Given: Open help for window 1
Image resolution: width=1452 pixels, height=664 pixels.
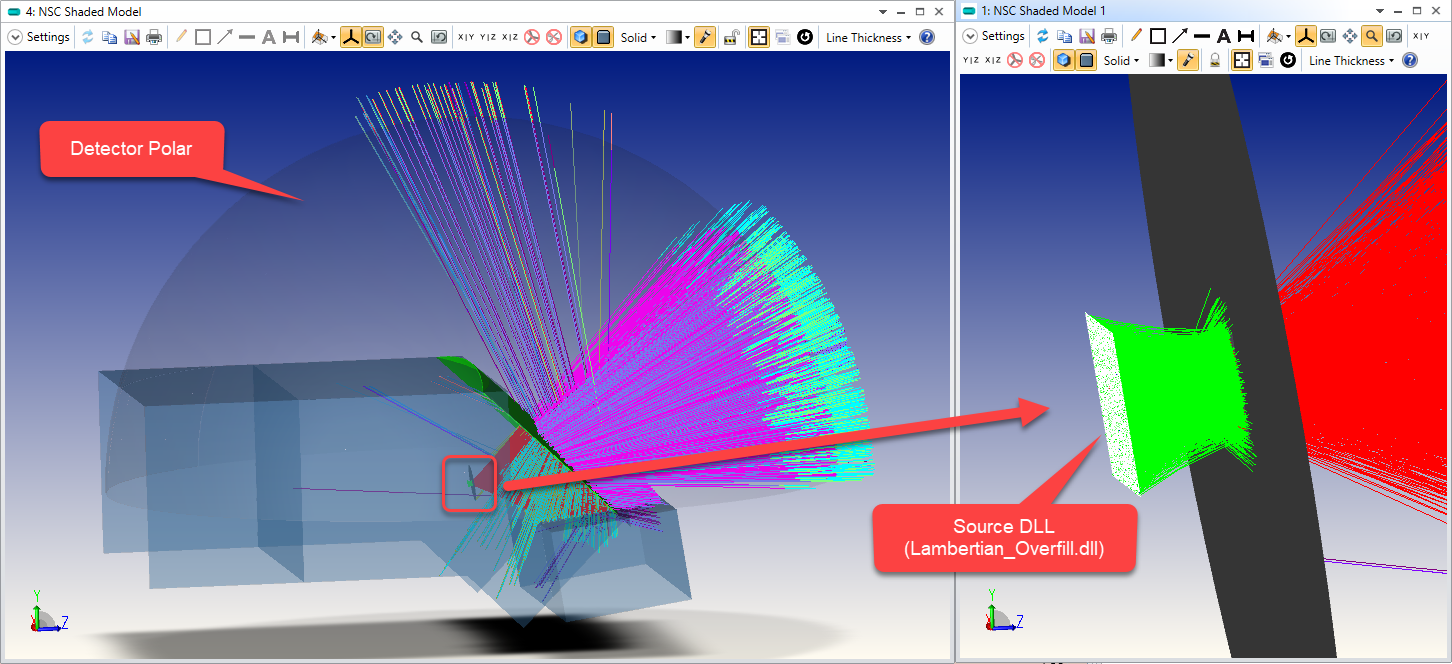Looking at the screenshot, I should pos(1410,60).
